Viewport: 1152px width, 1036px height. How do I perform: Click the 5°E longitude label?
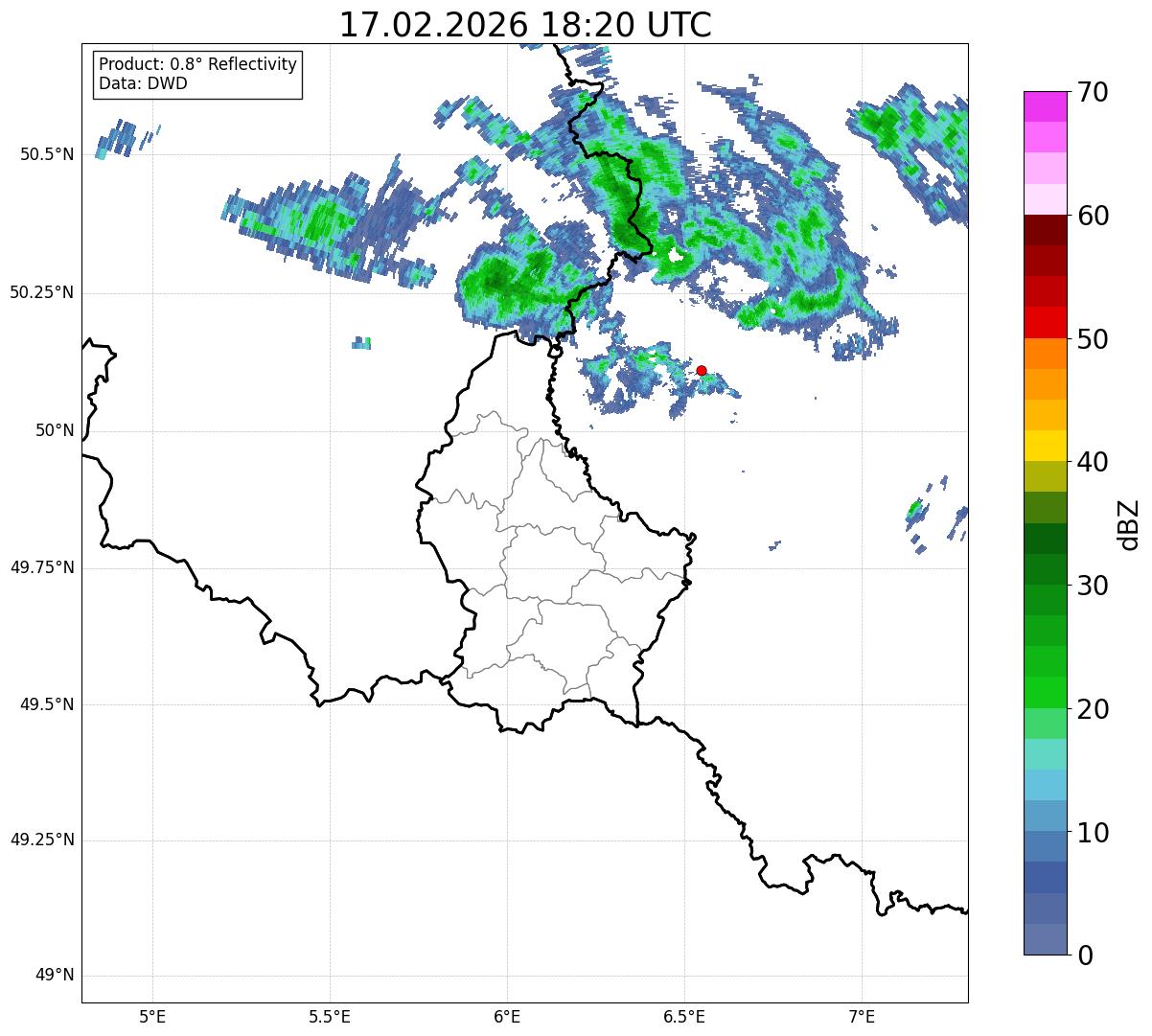coord(152,1017)
